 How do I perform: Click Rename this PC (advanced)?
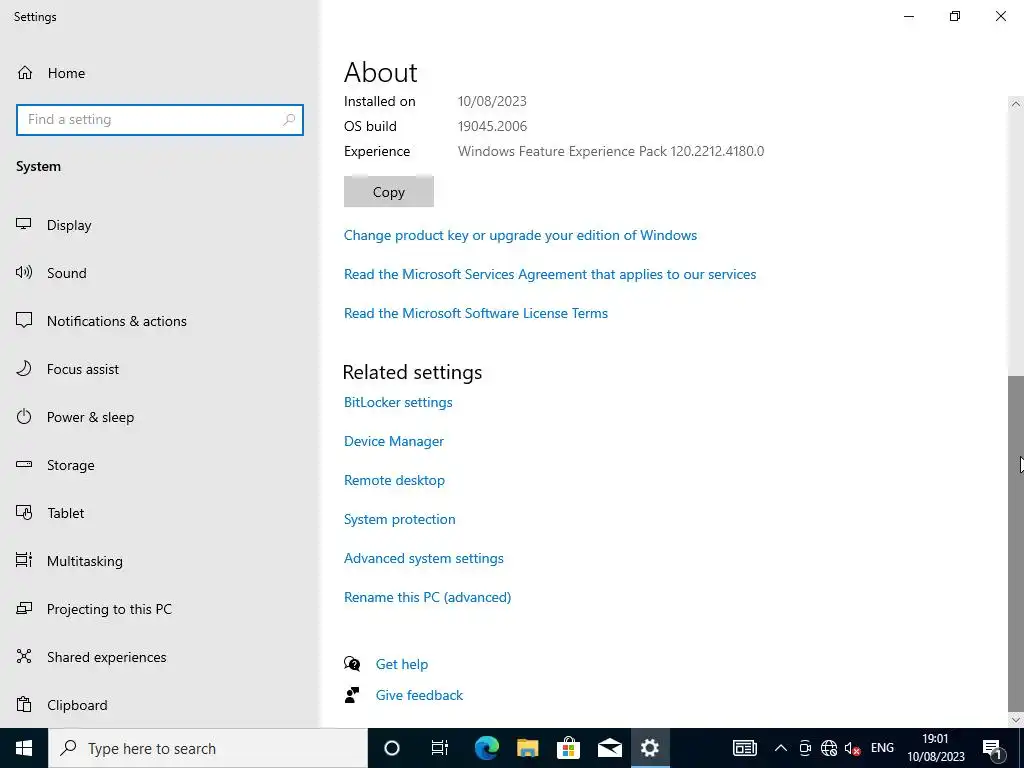click(428, 597)
